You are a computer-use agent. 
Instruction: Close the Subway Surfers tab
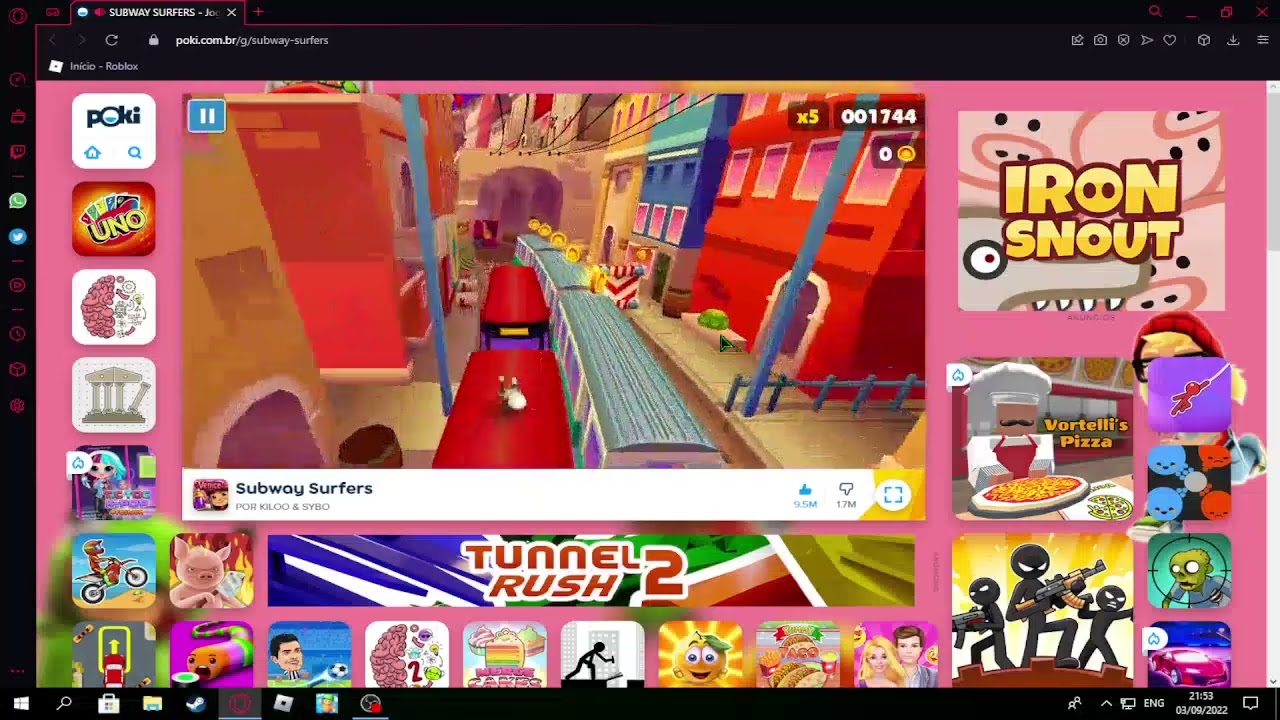click(x=231, y=12)
